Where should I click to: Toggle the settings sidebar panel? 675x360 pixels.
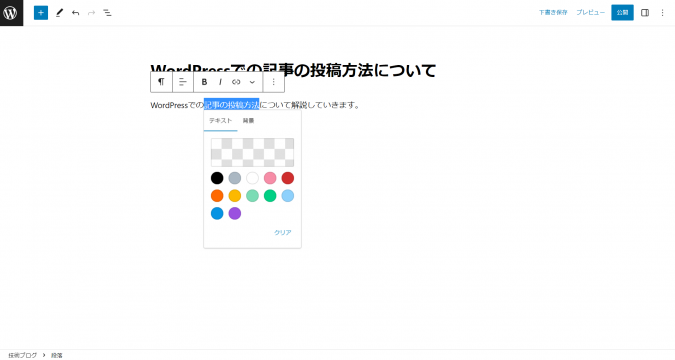click(x=645, y=12)
